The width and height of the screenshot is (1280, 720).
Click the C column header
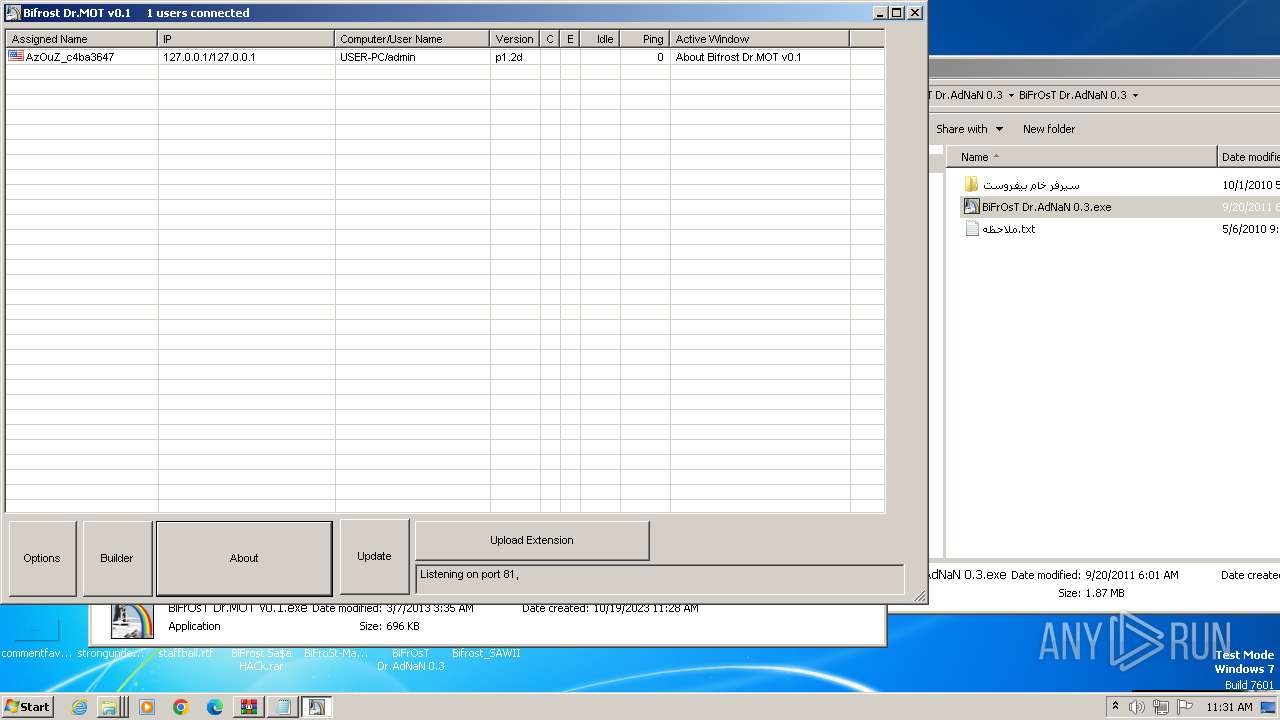(x=549, y=39)
